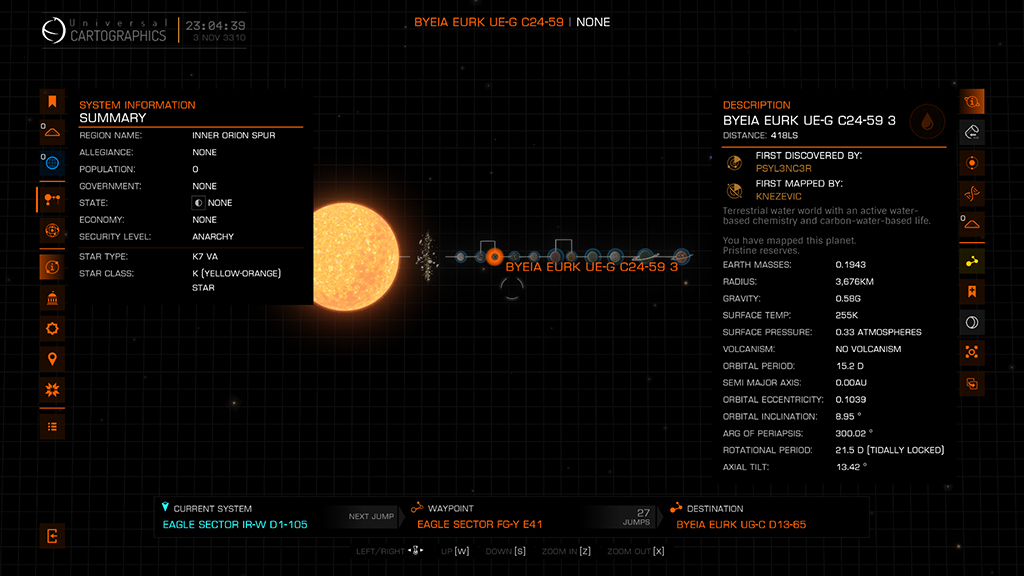
Task: Select the blue globe icon in left sidebar
Action: point(52,163)
